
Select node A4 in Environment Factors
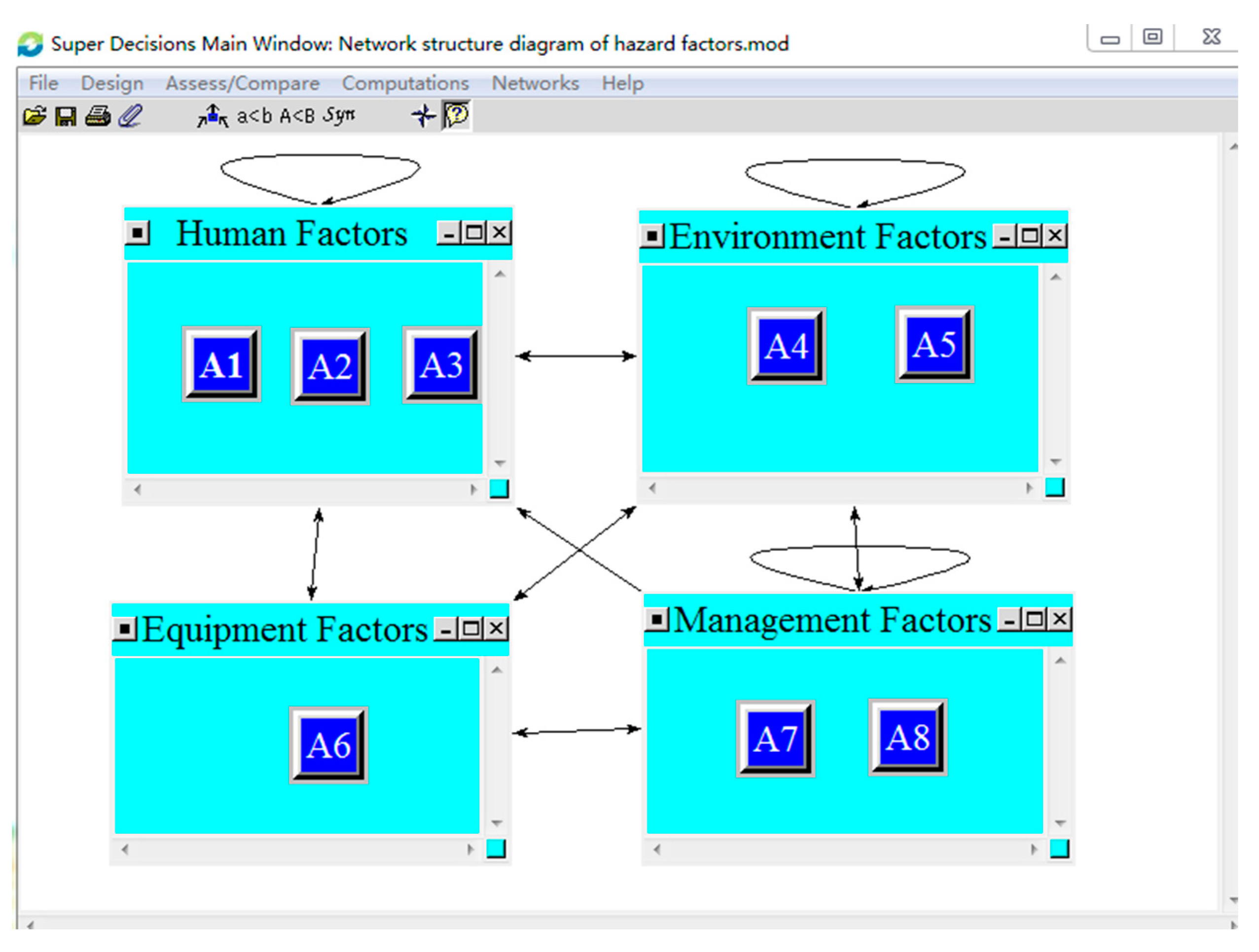pos(787,346)
